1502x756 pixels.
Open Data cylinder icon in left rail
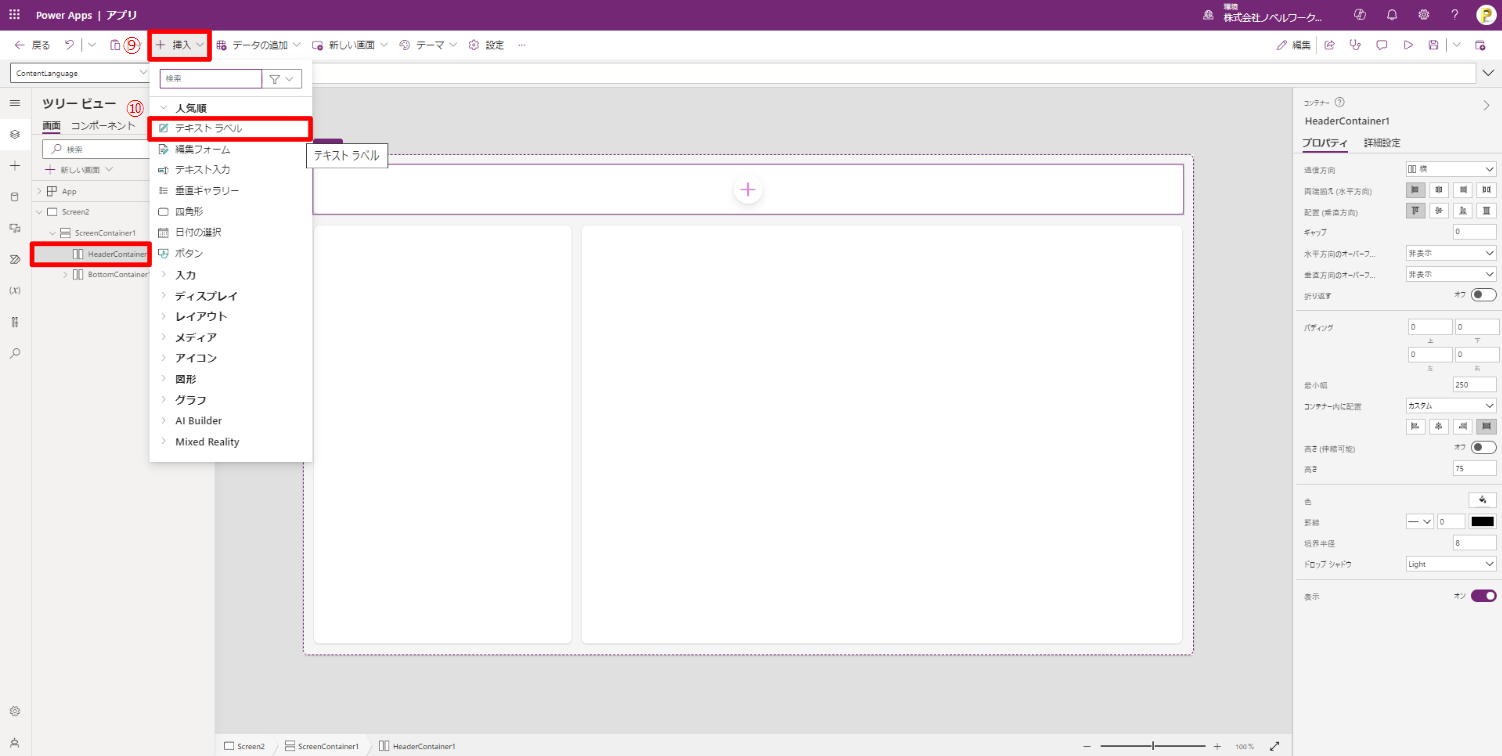point(15,196)
